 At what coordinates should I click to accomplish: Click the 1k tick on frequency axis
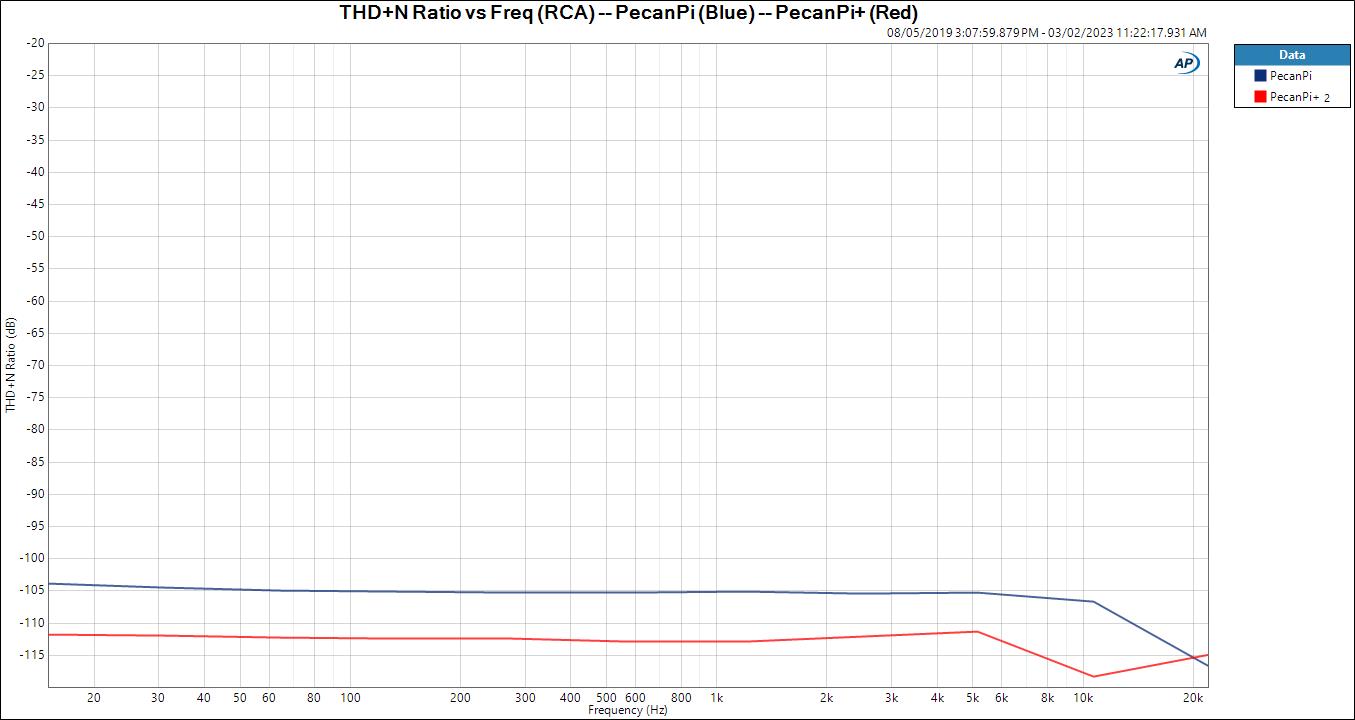pos(716,697)
